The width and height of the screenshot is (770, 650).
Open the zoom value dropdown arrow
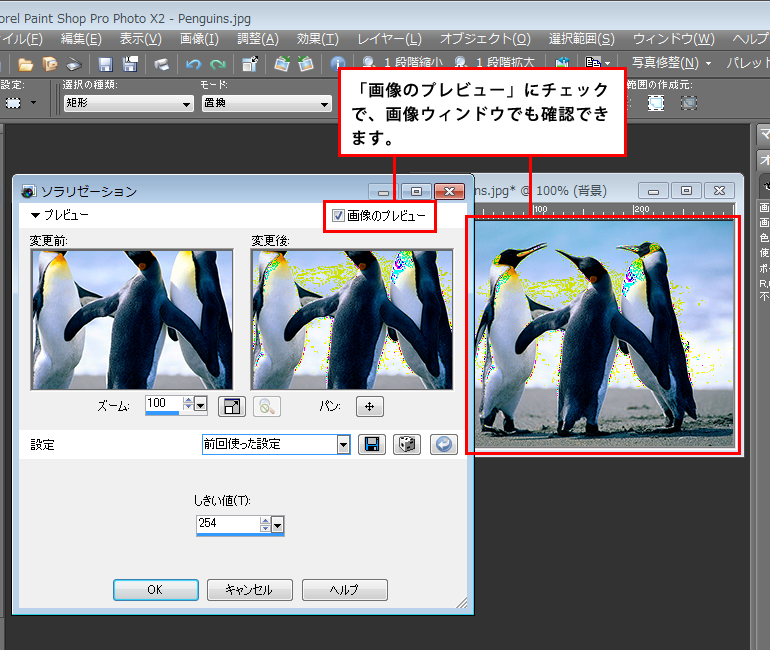click(x=200, y=405)
